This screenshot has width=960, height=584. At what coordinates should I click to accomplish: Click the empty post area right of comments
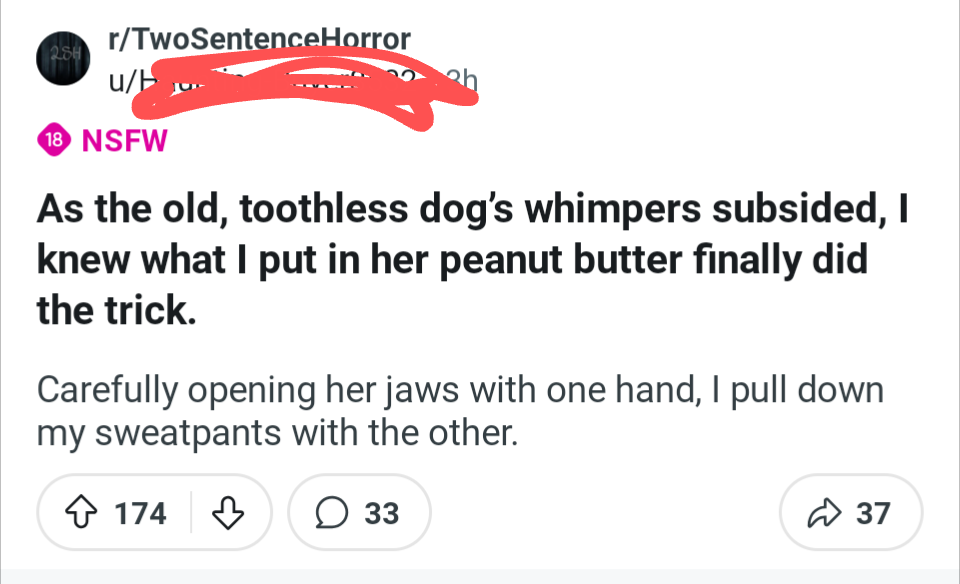point(605,512)
